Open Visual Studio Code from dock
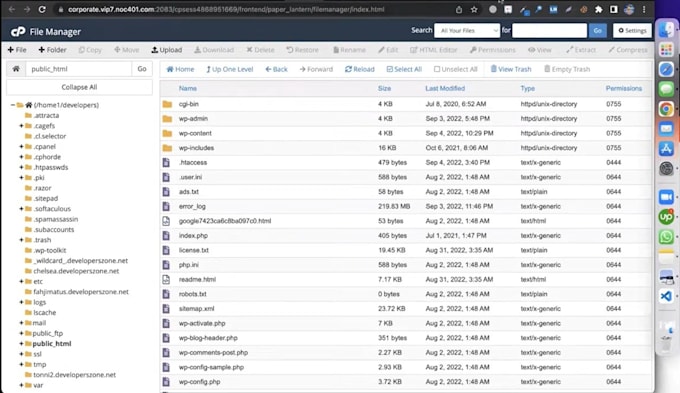 coord(666,296)
